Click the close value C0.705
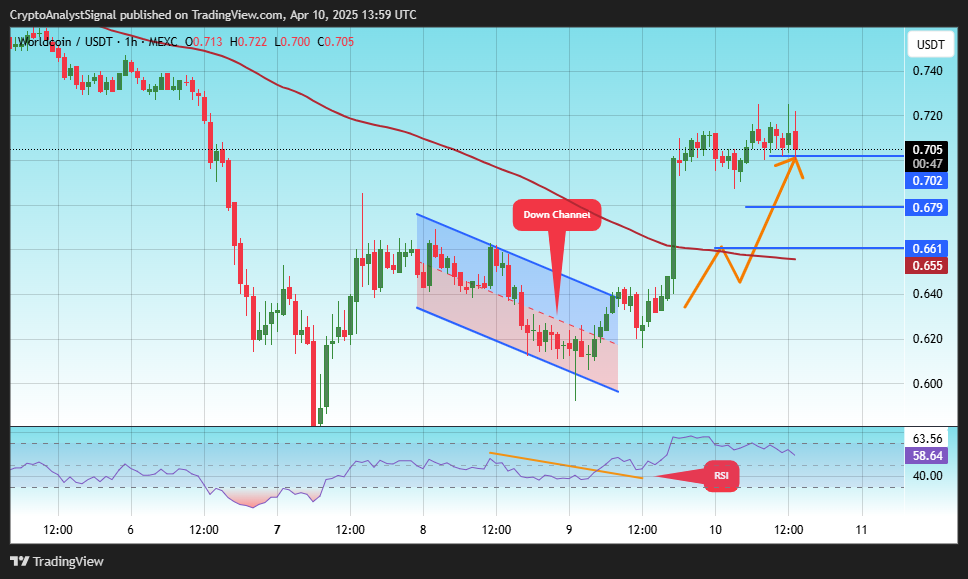The height and width of the screenshot is (579, 968). (x=336, y=42)
